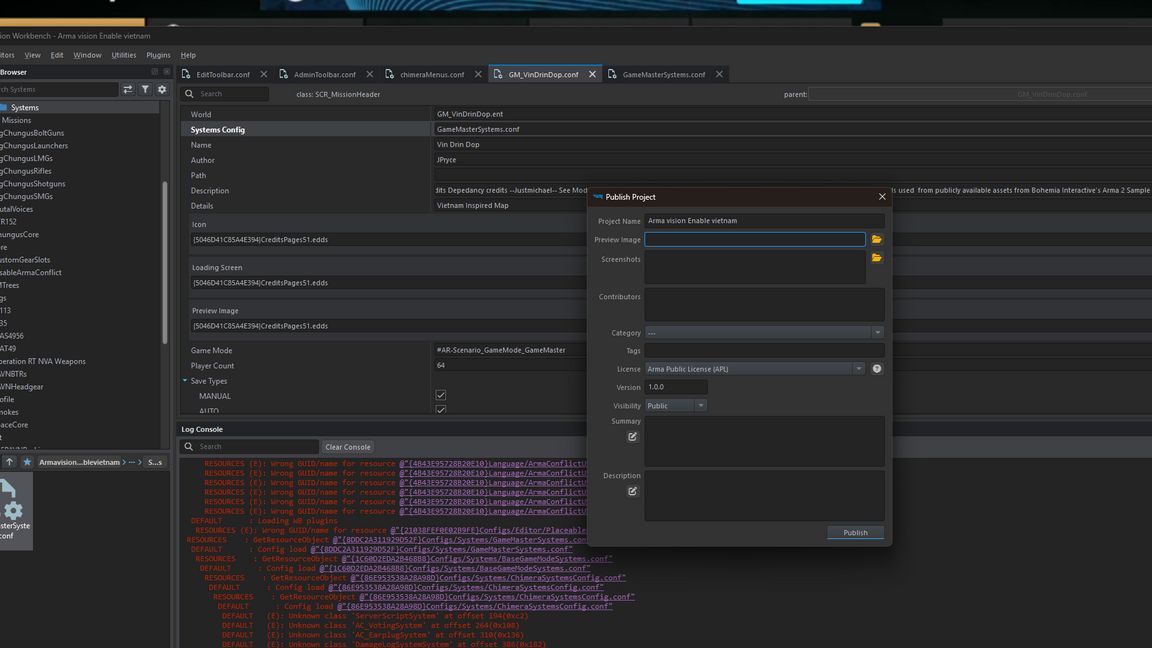Open Resource Browser settings gear icon
Image resolution: width=1152 pixels, height=648 pixels.
point(162,90)
